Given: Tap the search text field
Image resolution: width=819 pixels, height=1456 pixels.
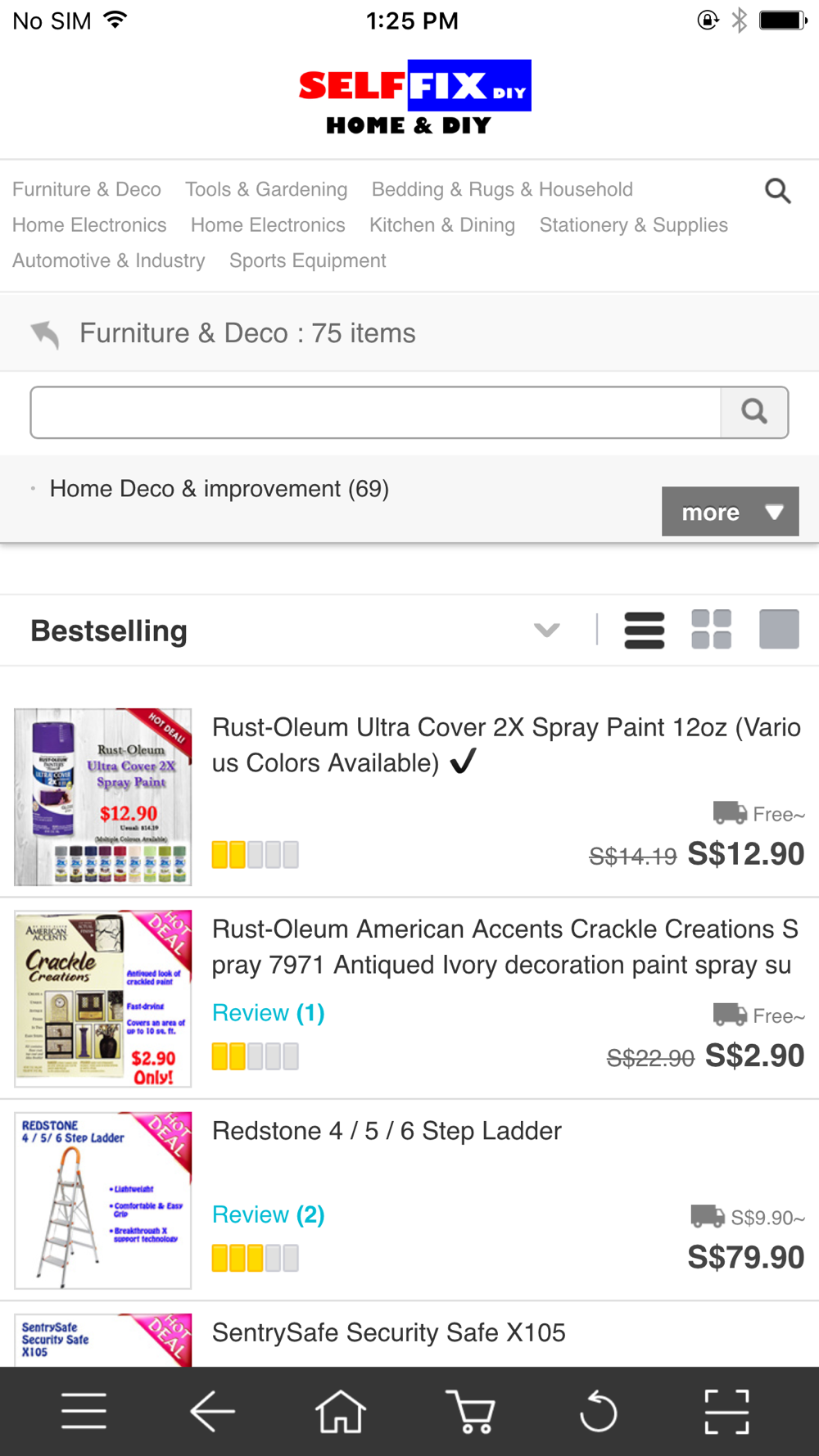Looking at the screenshot, I should (x=375, y=413).
